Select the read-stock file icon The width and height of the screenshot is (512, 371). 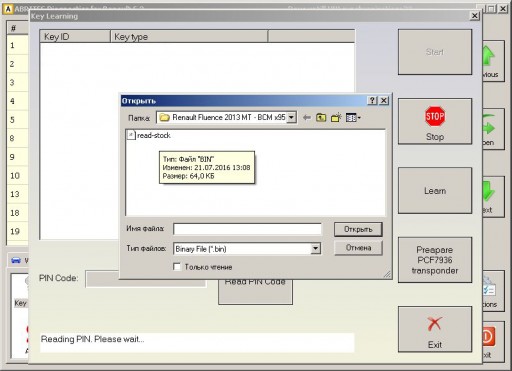[x=131, y=135]
